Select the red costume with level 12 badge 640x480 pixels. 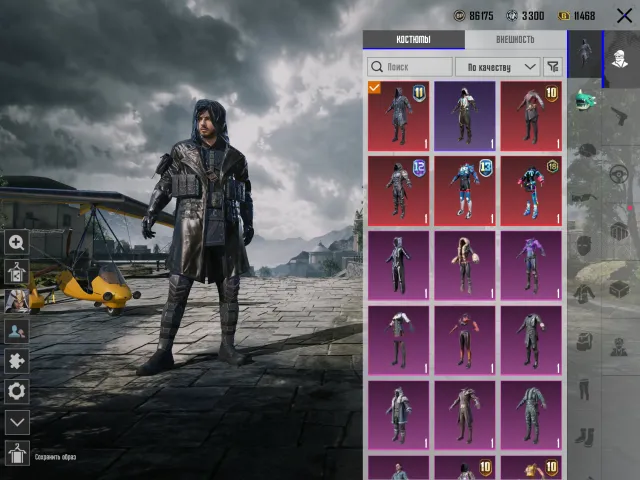coord(398,191)
